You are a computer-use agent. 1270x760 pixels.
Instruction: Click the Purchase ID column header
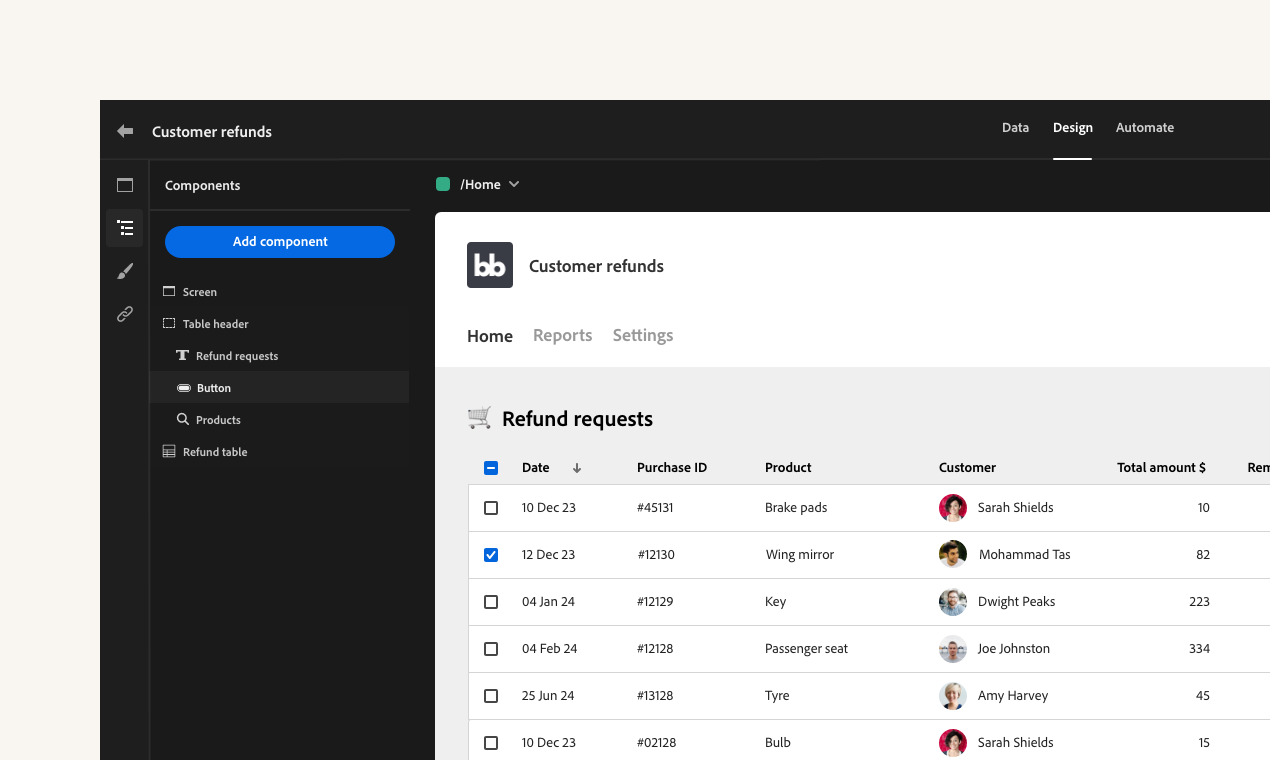click(x=672, y=468)
